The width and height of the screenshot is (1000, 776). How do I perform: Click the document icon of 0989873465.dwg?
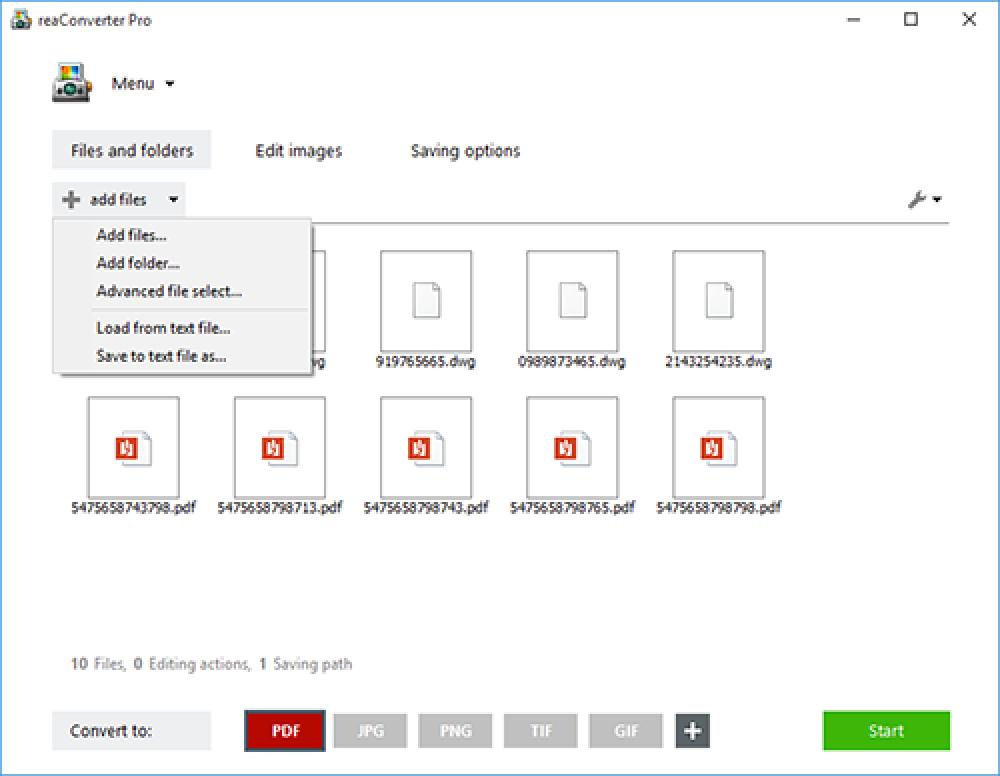pos(571,302)
